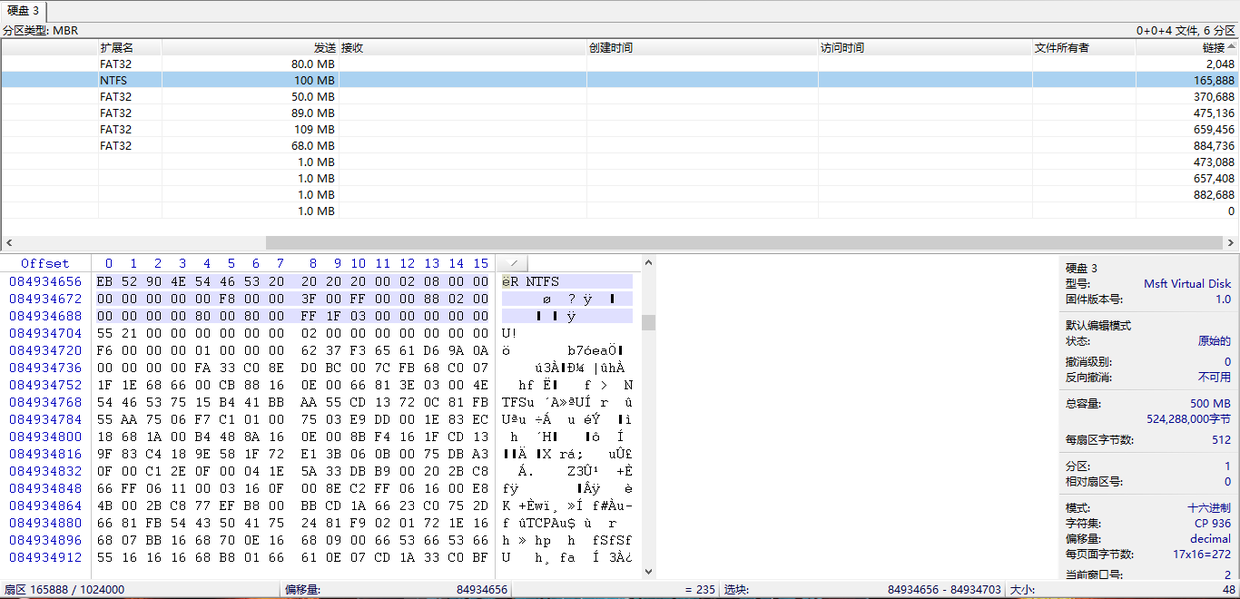Click the 17x16=272 bytes-per-page value
This screenshot has height=599, width=1240.
pyautogui.click(x=1202, y=554)
